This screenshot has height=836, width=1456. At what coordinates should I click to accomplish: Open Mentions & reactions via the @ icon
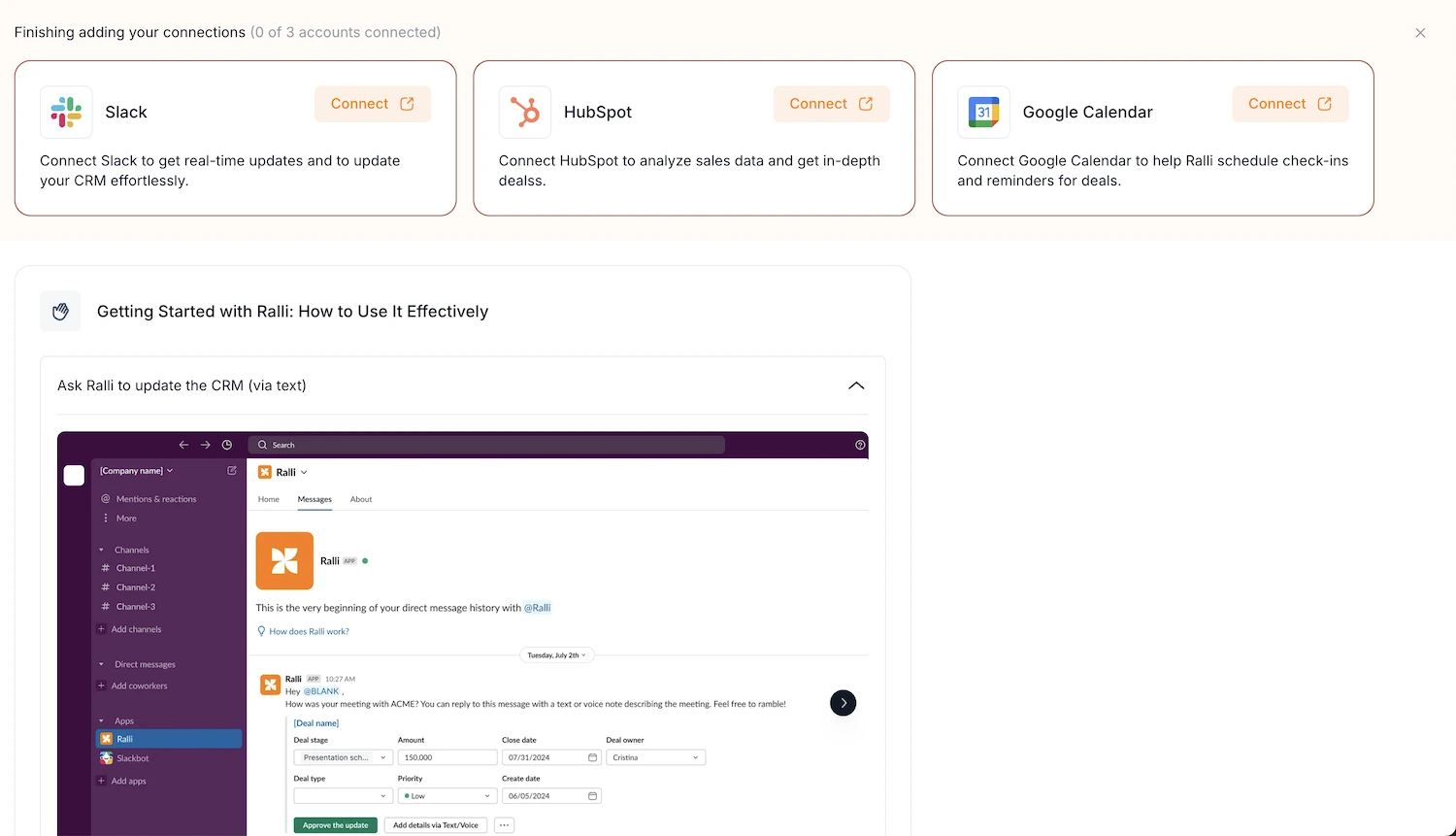107,498
